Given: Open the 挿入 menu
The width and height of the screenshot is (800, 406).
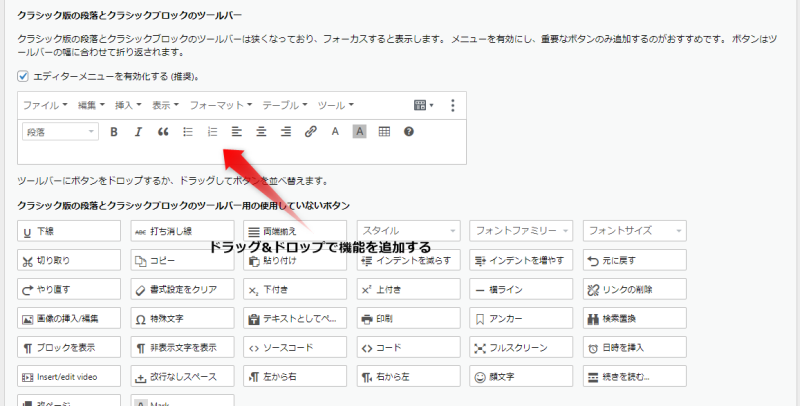Looking at the screenshot, I should tap(128, 105).
